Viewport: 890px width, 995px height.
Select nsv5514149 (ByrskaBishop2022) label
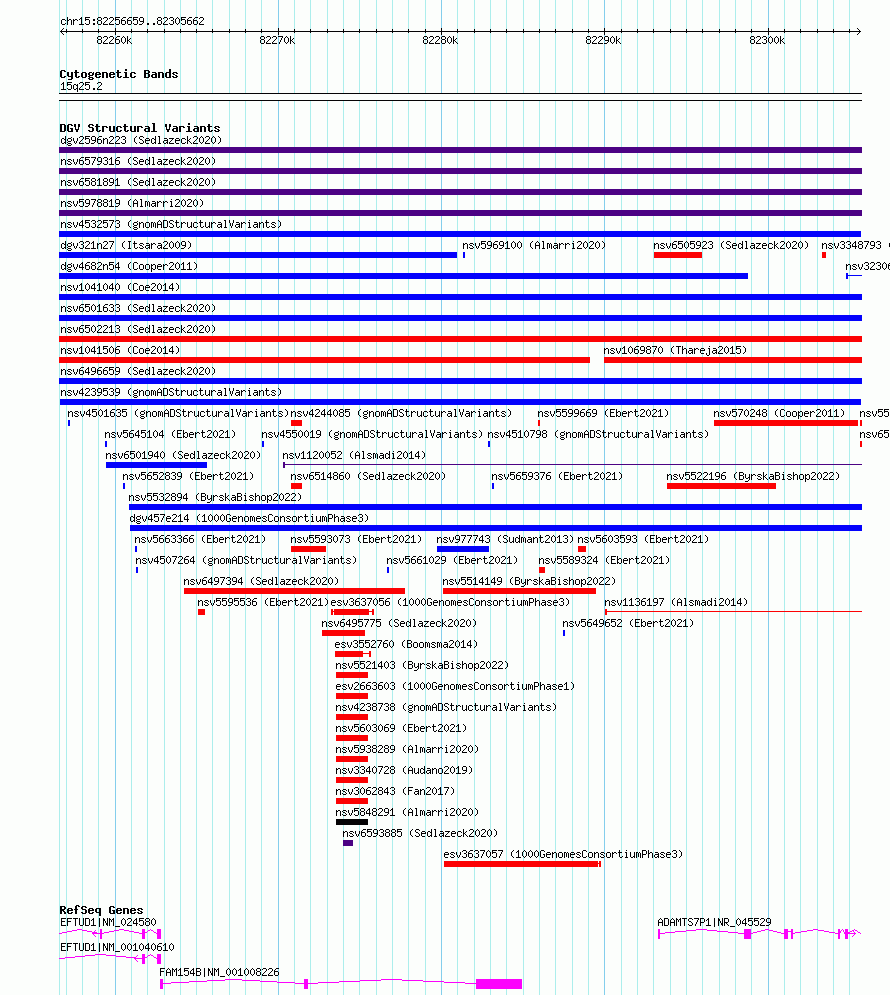pyautogui.click(x=529, y=581)
